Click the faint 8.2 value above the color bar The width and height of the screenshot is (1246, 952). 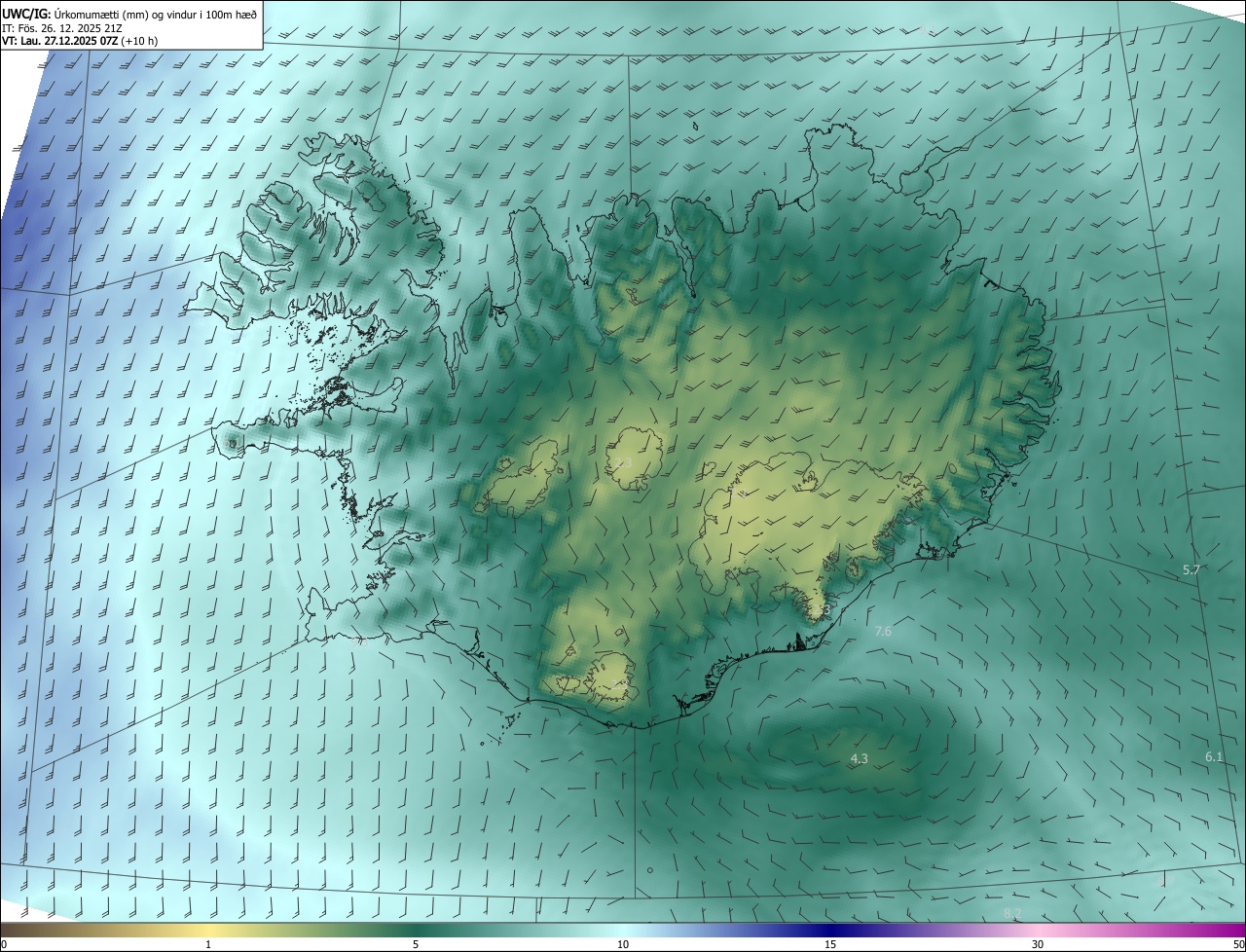point(1012,913)
